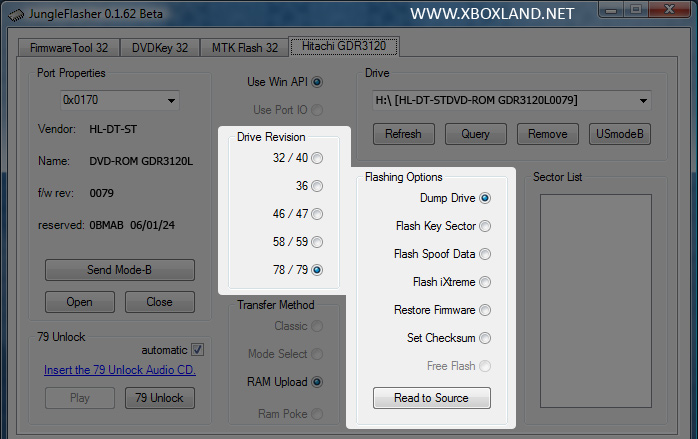The image size is (698, 439).
Task: Click the Close port button
Action: coord(160,302)
